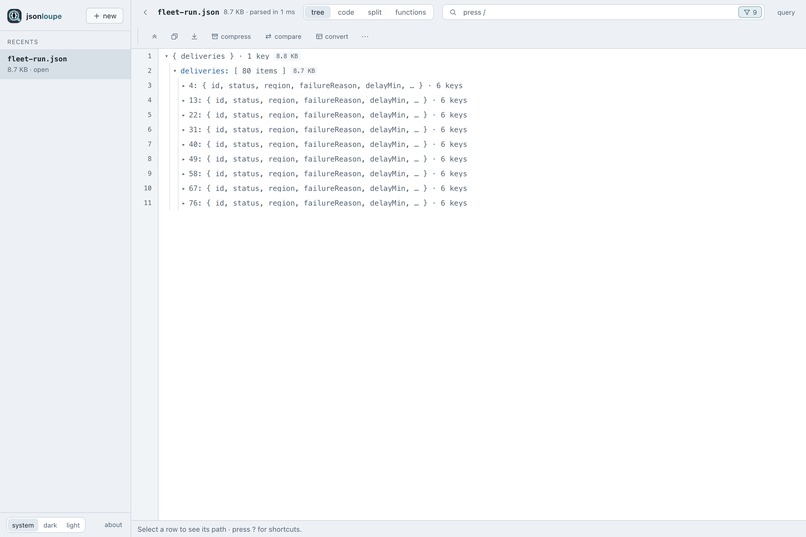Click the compare button
Screen dimensions: 806x537
click(x=283, y=36)
